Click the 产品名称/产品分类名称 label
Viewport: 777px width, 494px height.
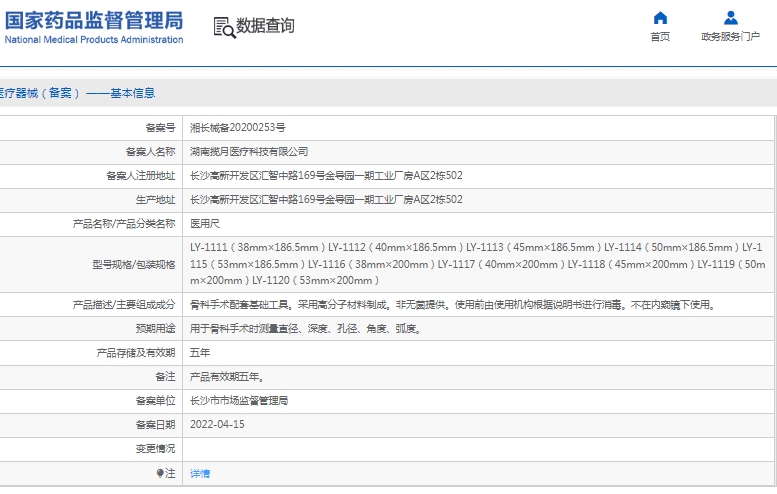pos(124,224)
